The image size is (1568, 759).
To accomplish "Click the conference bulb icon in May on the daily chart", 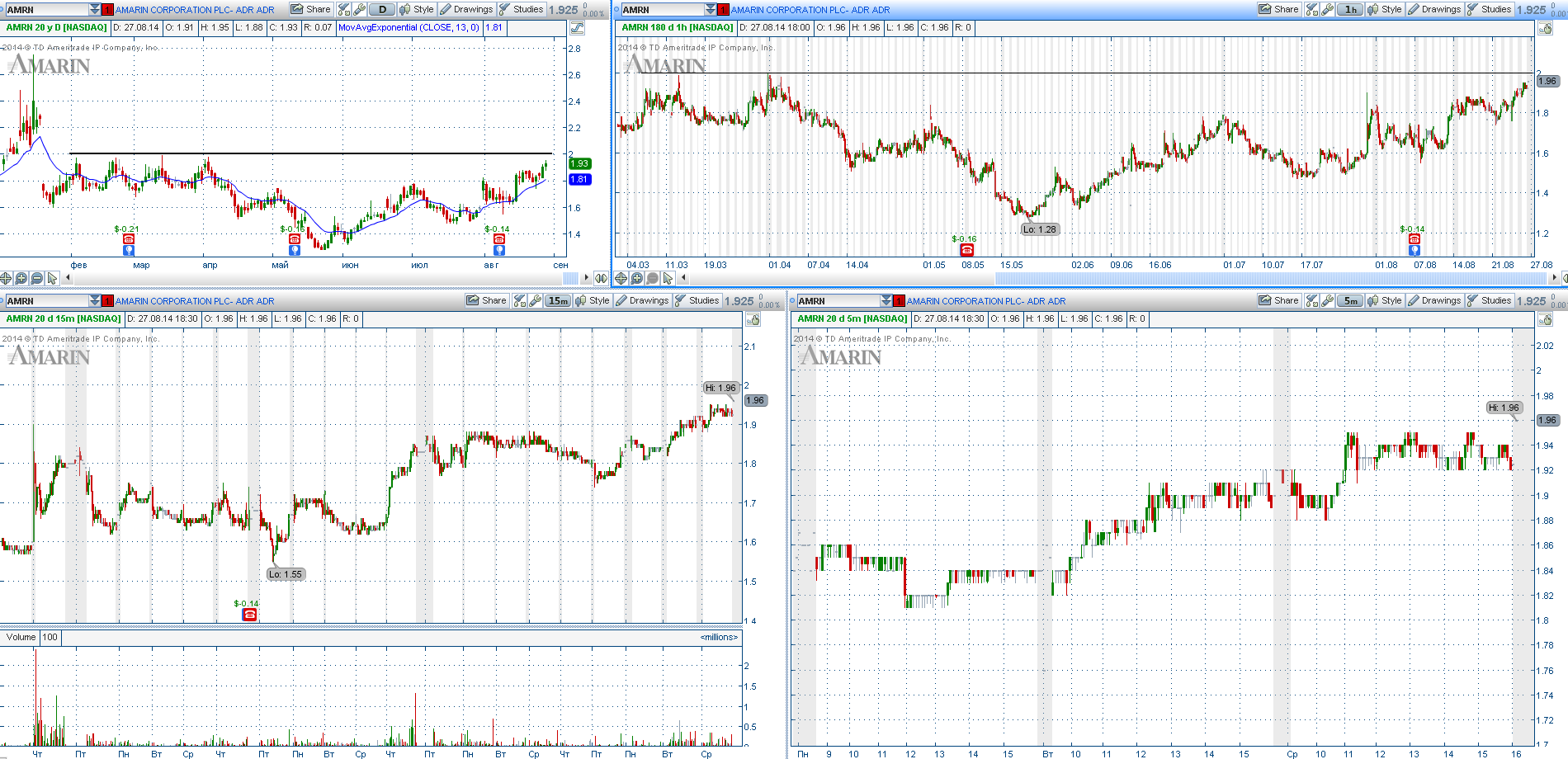I will click(295, 250).
